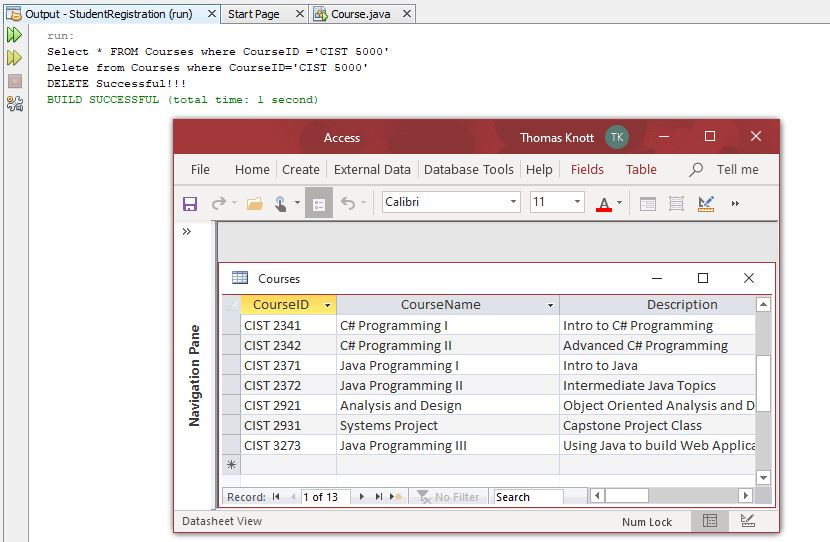Go to last record navigation button
Image resolution: width=830 pixels, height=542 pixels.
378,496
